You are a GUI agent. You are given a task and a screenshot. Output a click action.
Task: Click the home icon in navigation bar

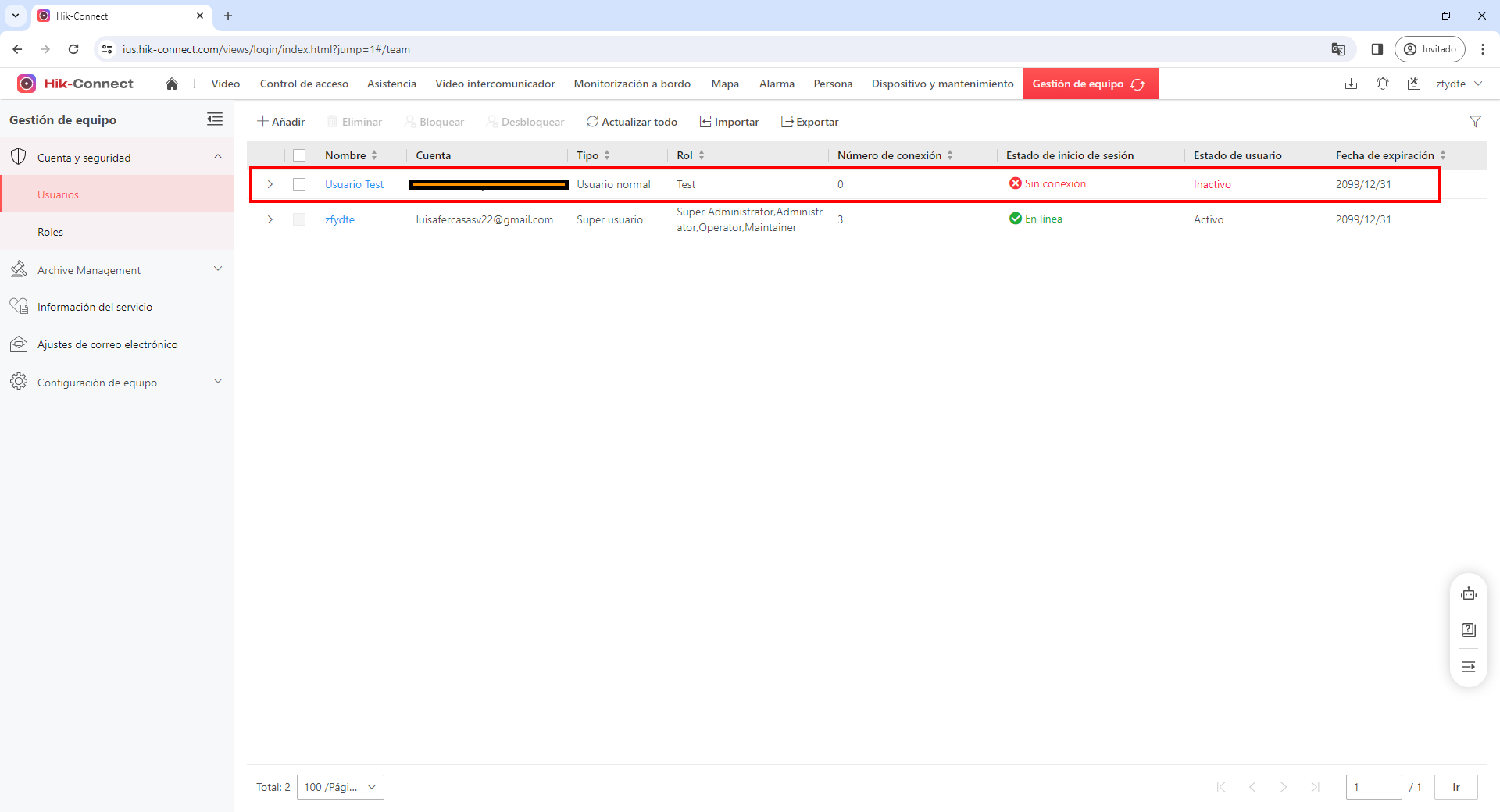point(172,84)
